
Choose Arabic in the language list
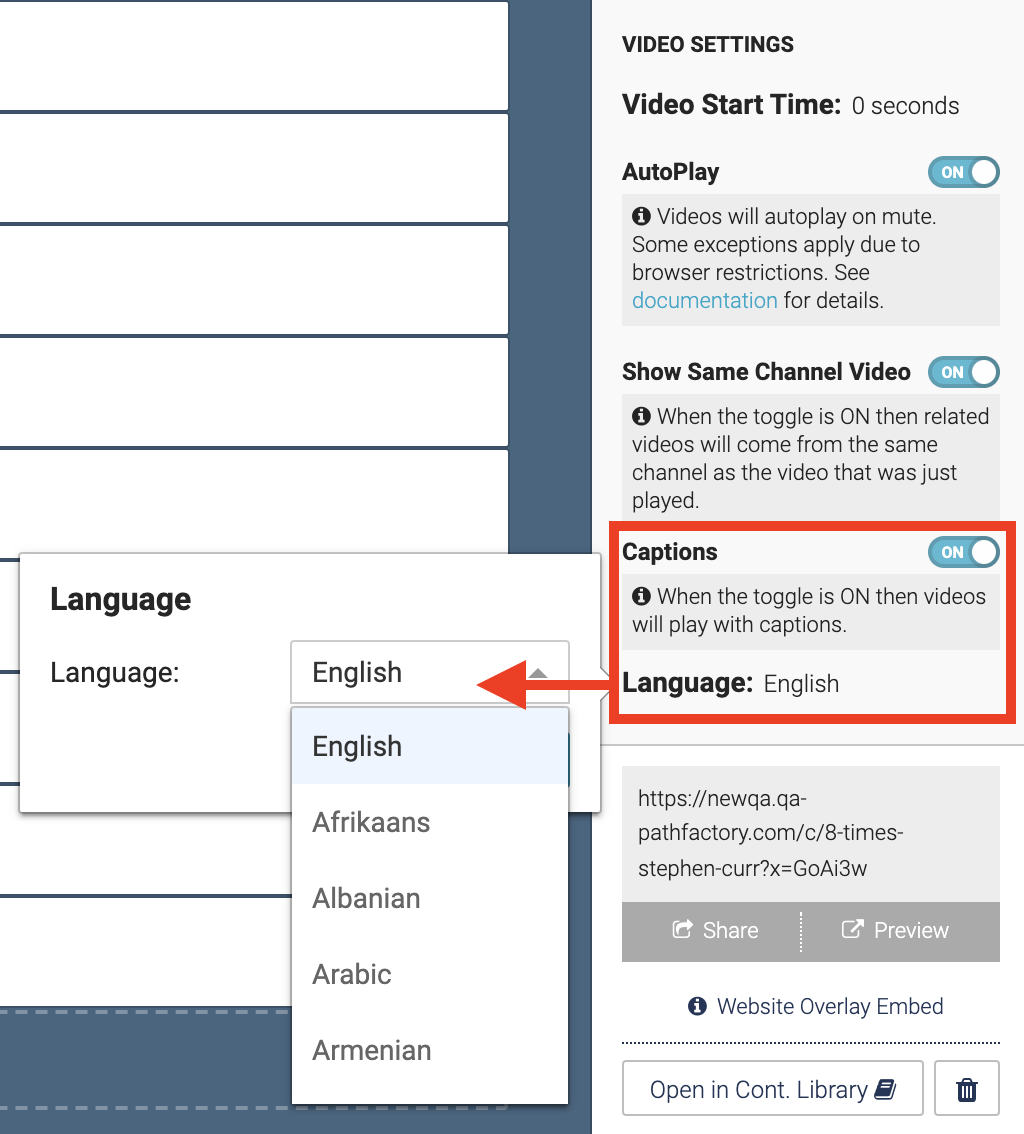tap(430, 974)
